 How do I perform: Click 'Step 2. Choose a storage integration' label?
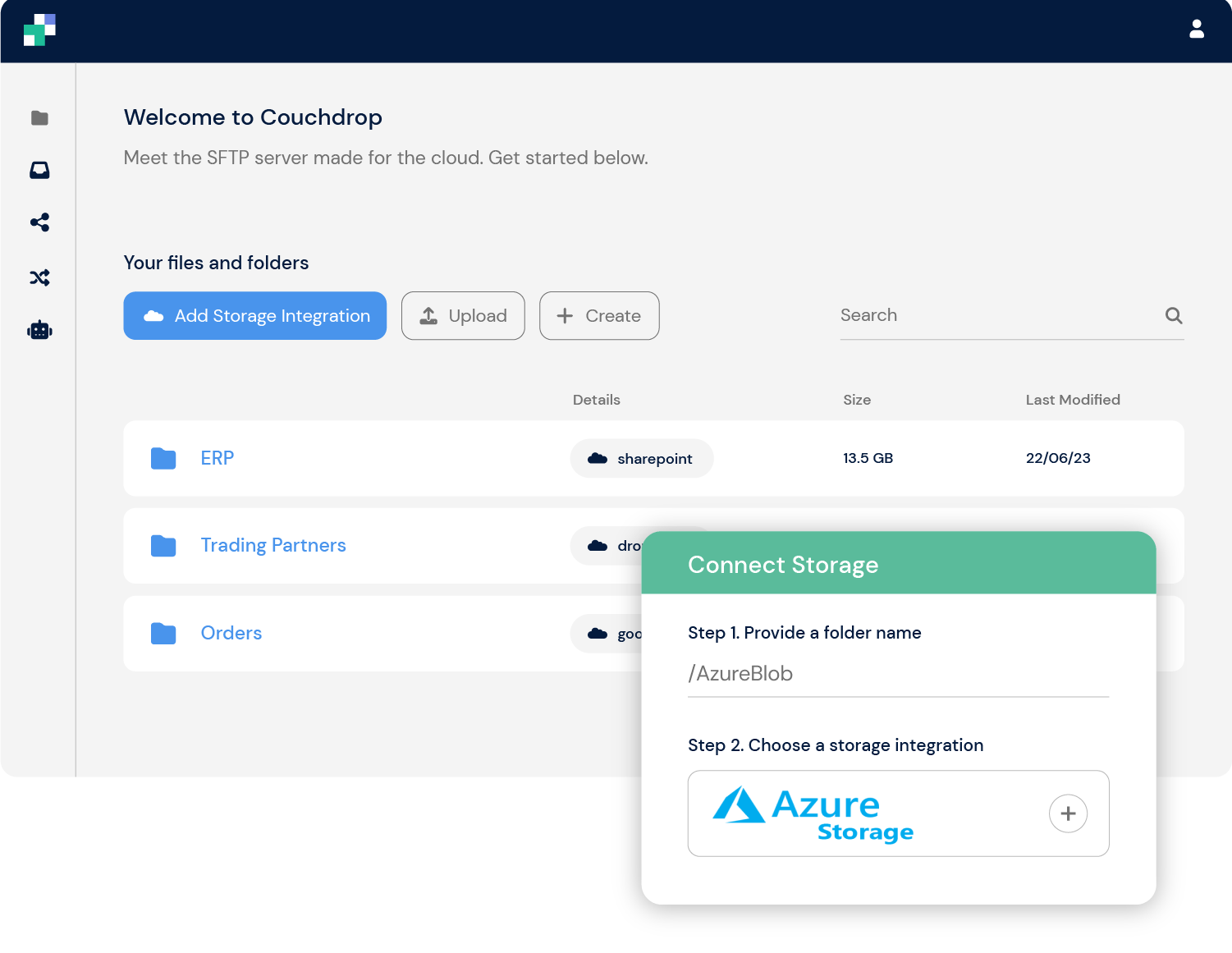point(836,745)
